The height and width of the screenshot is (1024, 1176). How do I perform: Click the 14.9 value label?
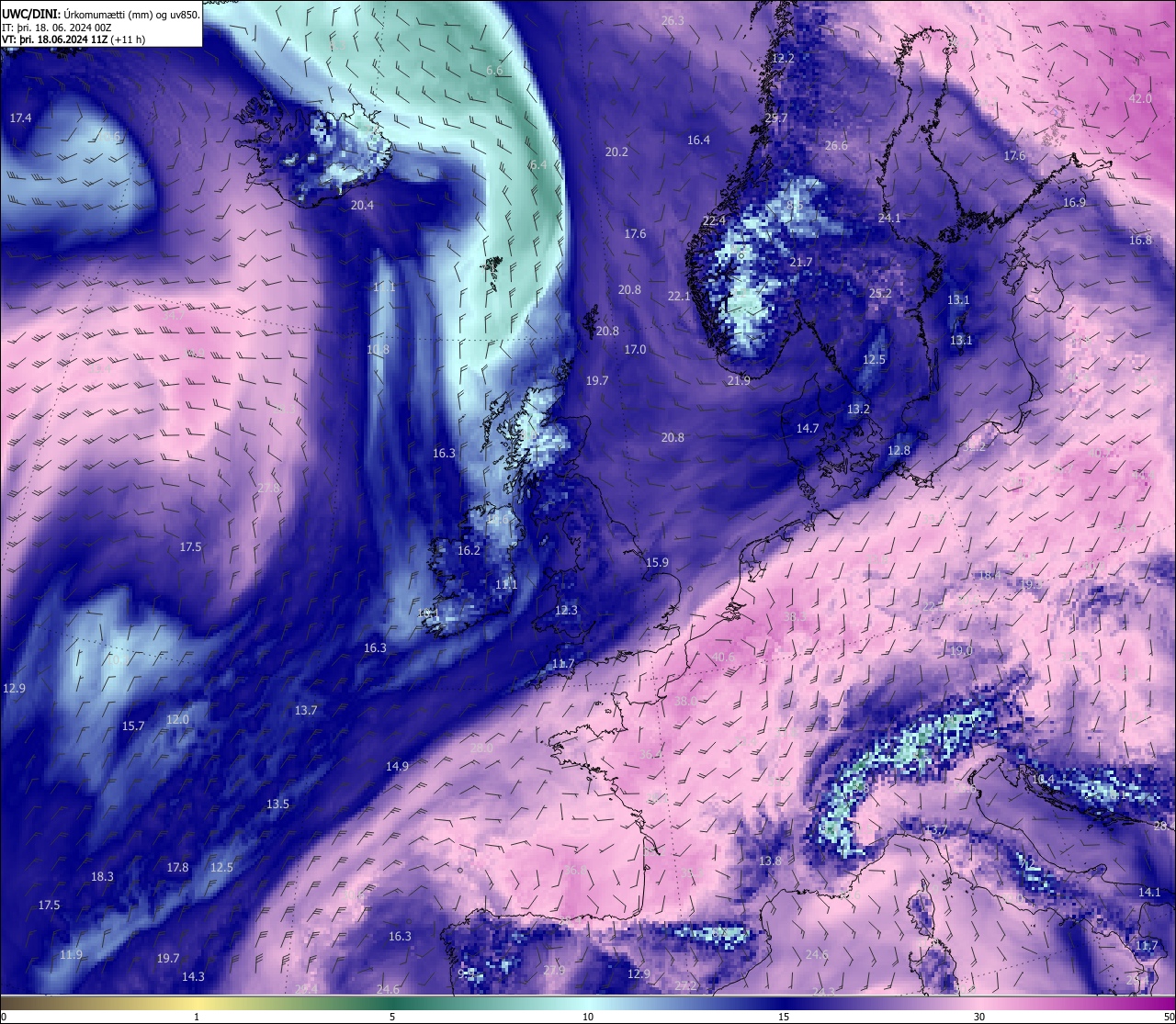point(397,767)
